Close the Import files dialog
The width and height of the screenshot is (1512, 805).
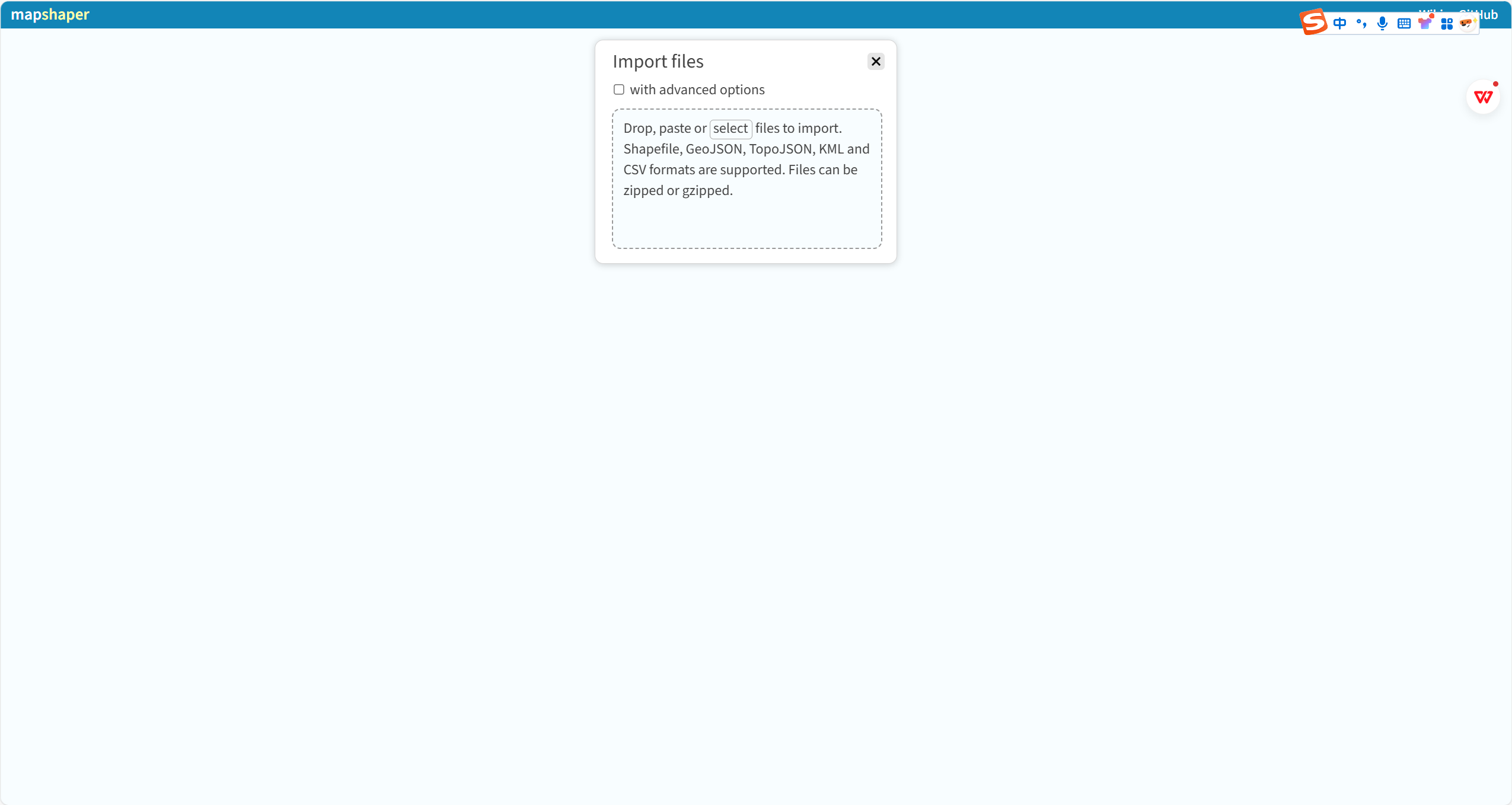pos(876,62)
